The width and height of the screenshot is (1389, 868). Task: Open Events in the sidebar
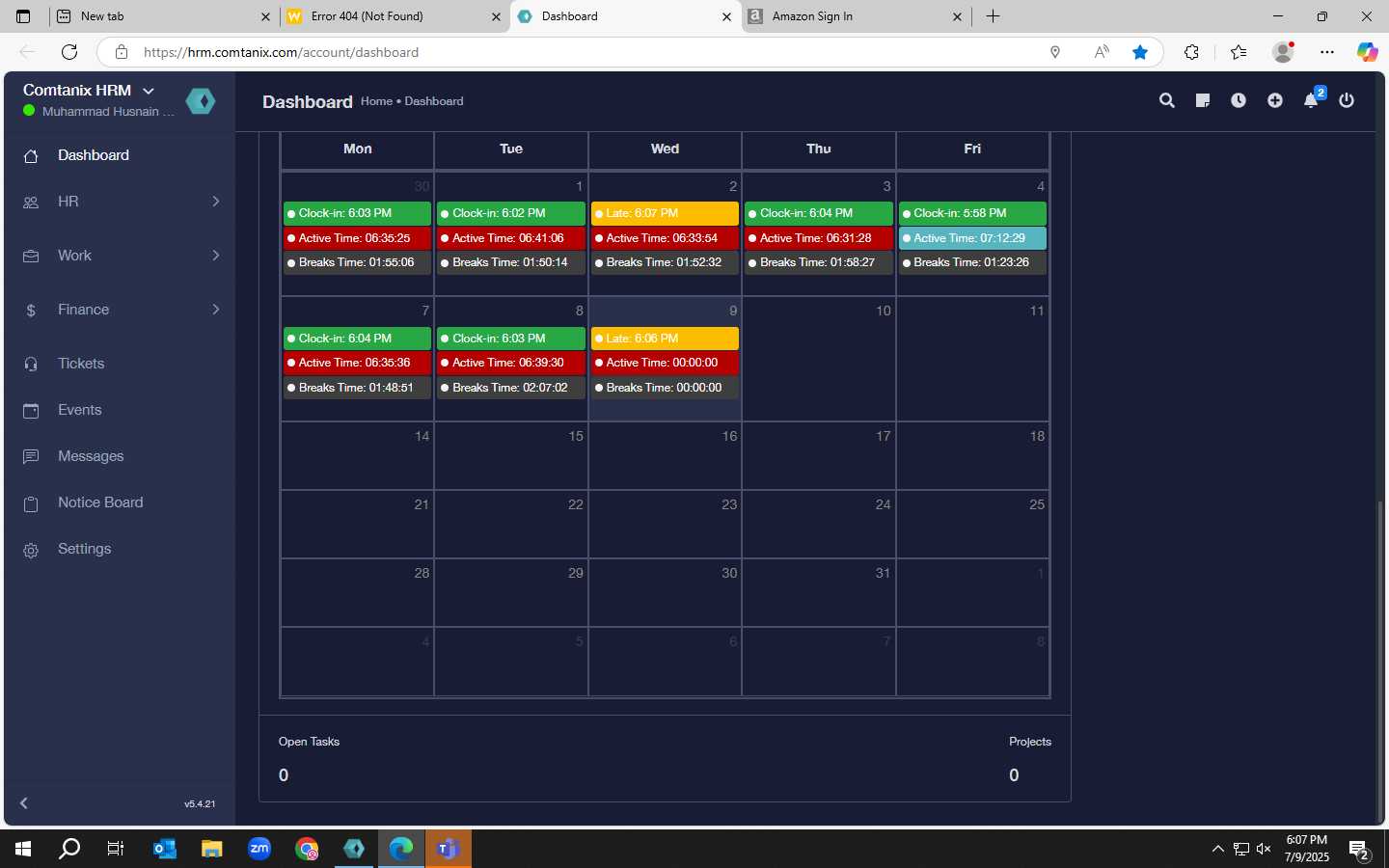pyautogui.click(x=79, y=410)
